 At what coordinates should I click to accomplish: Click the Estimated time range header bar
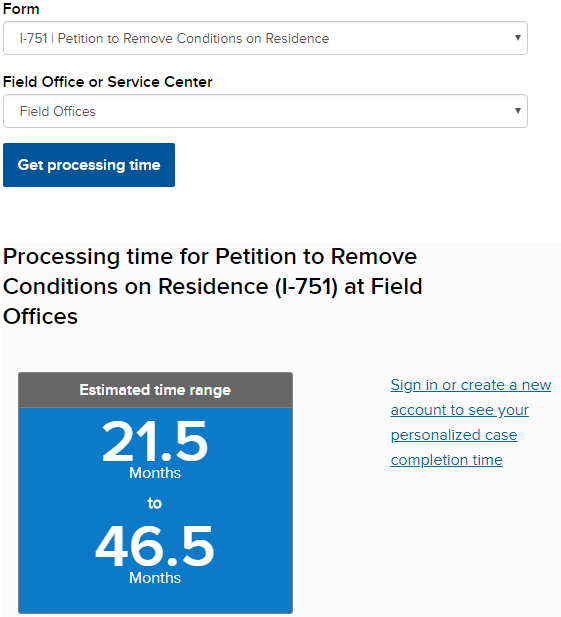[x=155, y=390]
